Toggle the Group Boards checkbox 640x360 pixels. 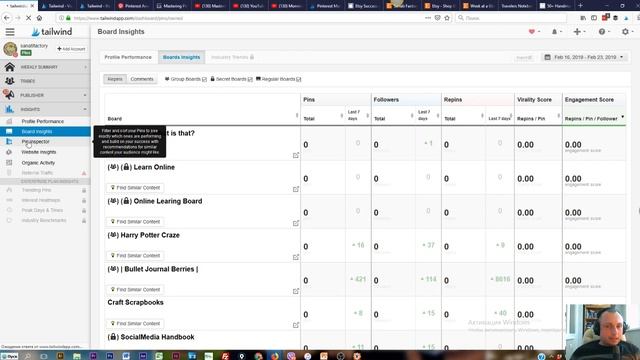pos(204,79)
